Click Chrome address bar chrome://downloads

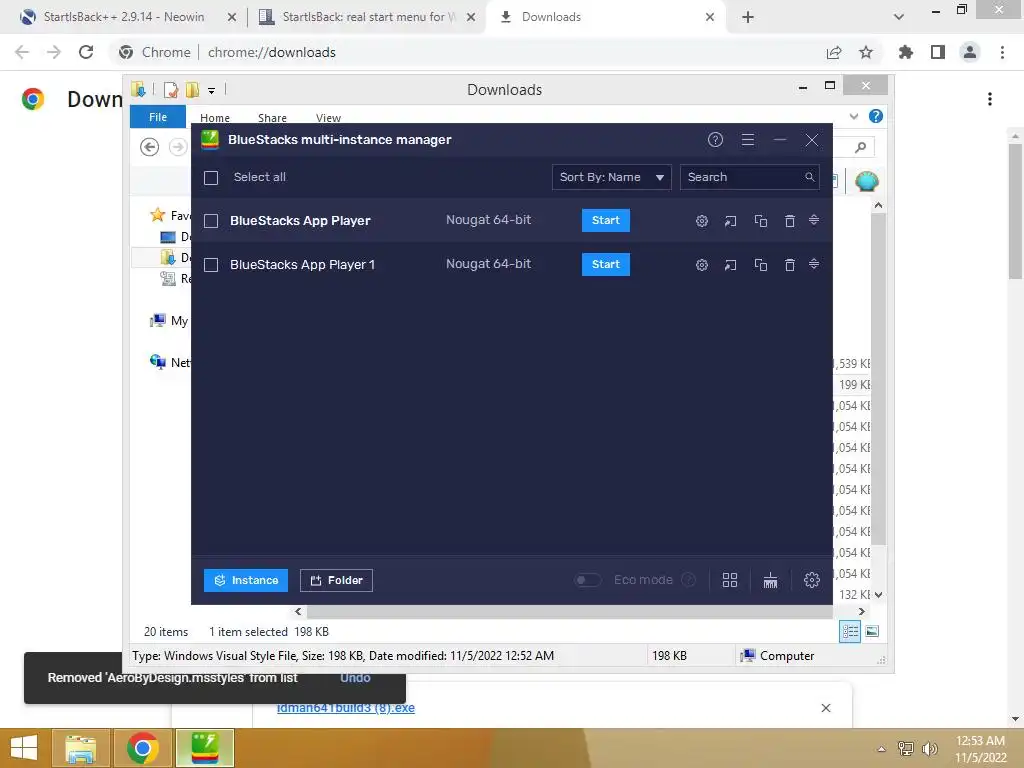click(x=272, y=52)
